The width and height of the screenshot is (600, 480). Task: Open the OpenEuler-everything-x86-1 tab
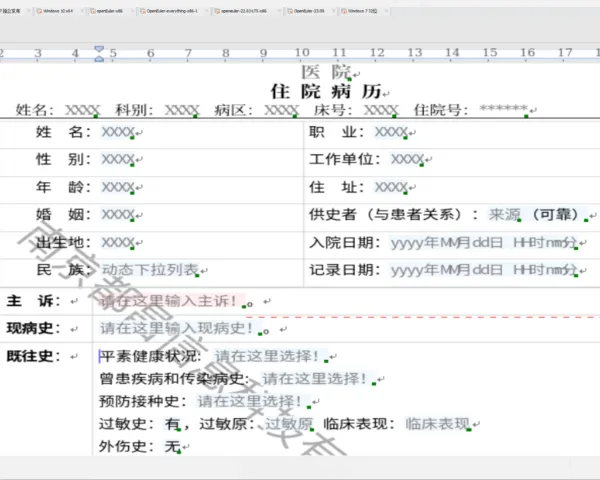point(172,11)
